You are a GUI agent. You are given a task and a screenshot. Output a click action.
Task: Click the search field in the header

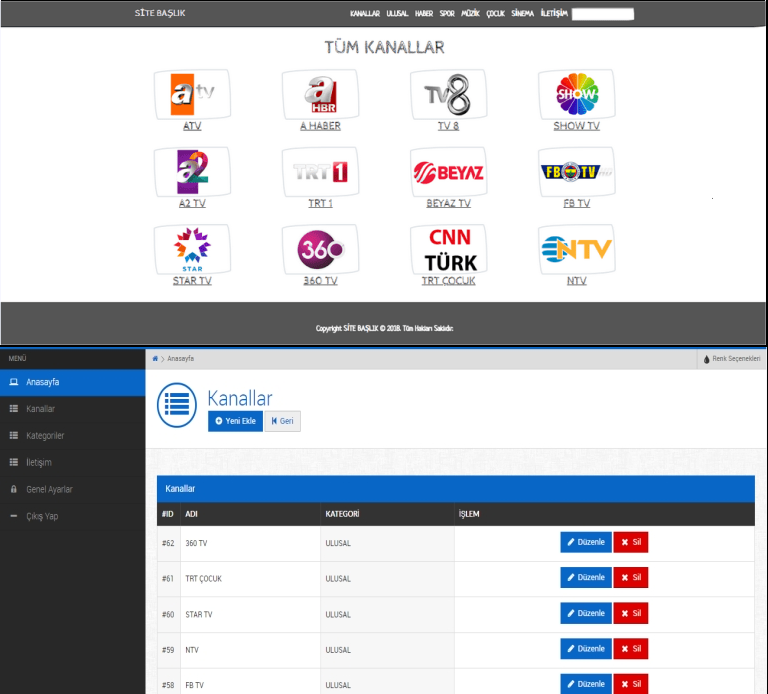point(603,14)
